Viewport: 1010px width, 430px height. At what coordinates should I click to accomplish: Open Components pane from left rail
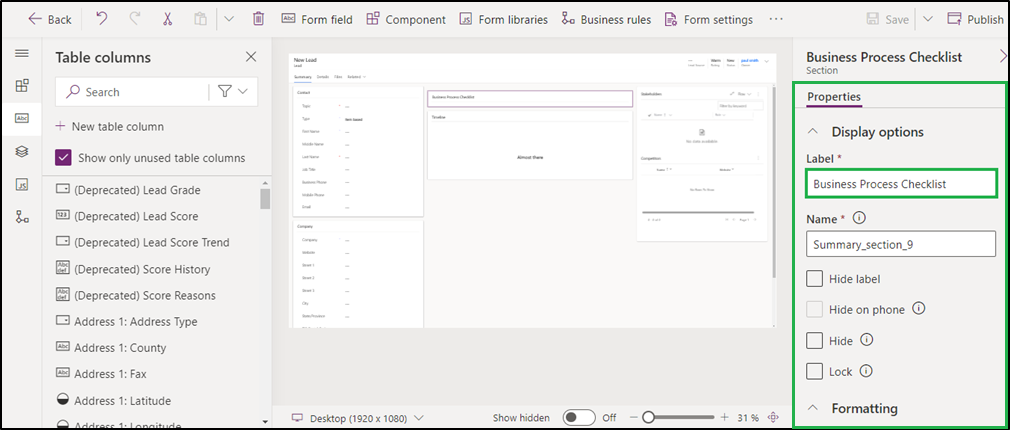(x=21, y=86)
